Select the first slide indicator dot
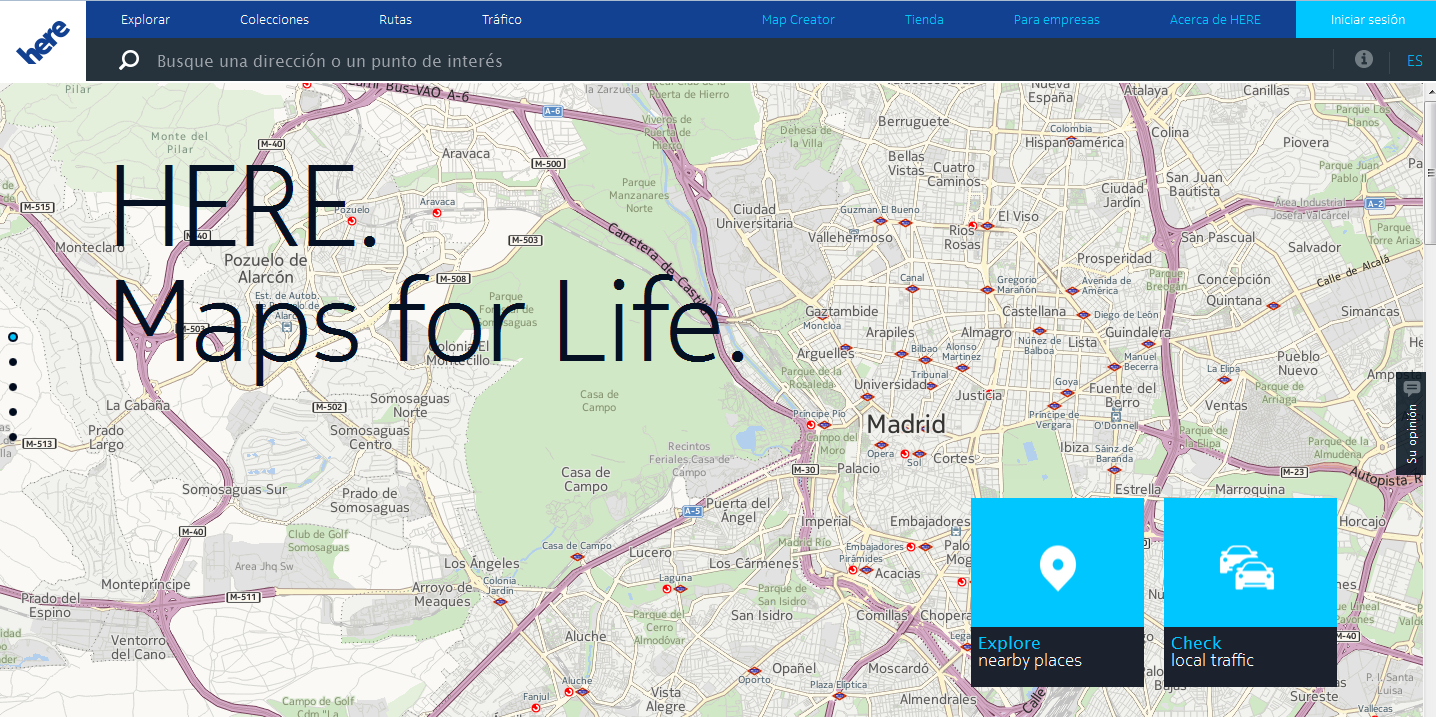Viewport: 1436px width, 717px height. (x=13, y=337)
